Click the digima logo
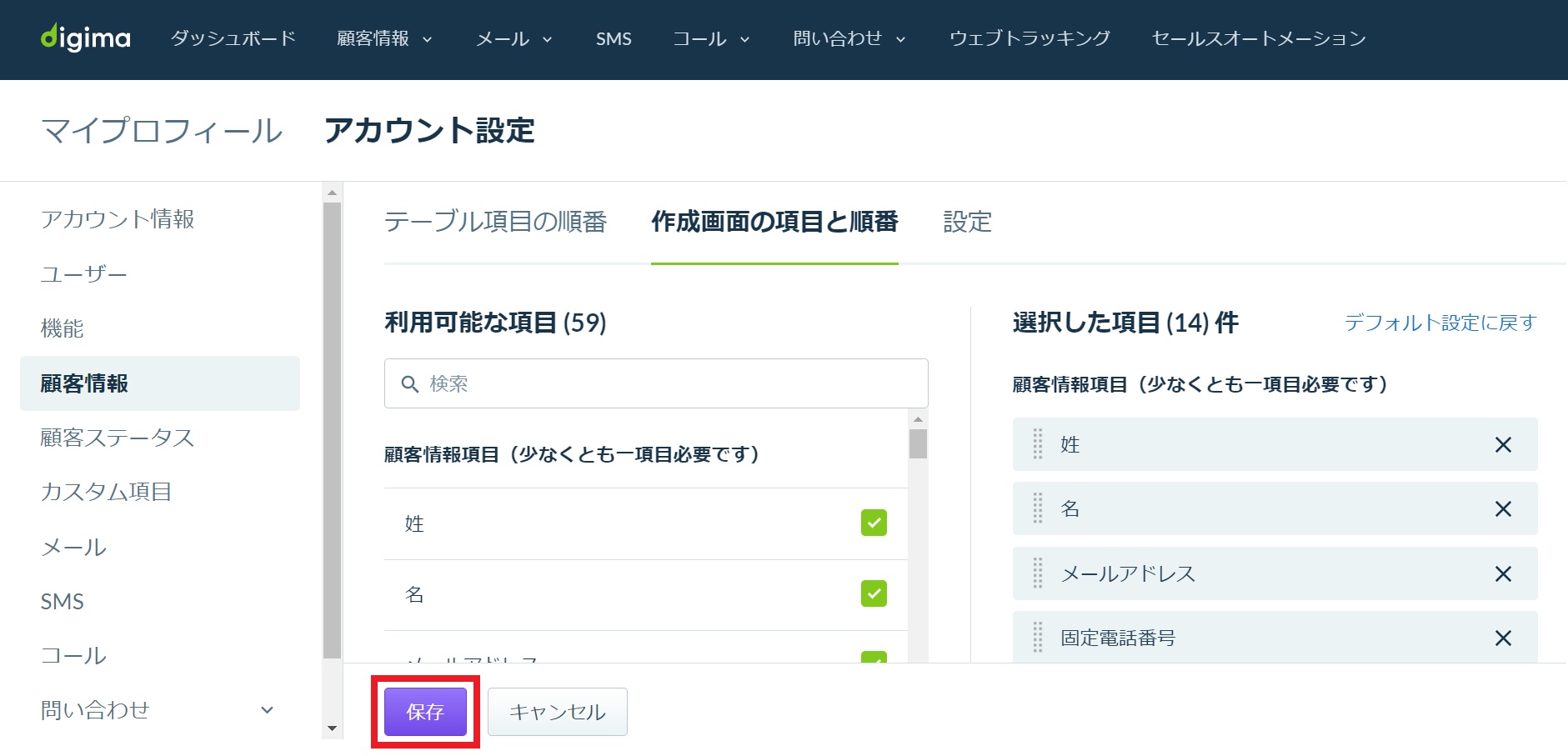 pyautogui.click(x=86, y=38)
